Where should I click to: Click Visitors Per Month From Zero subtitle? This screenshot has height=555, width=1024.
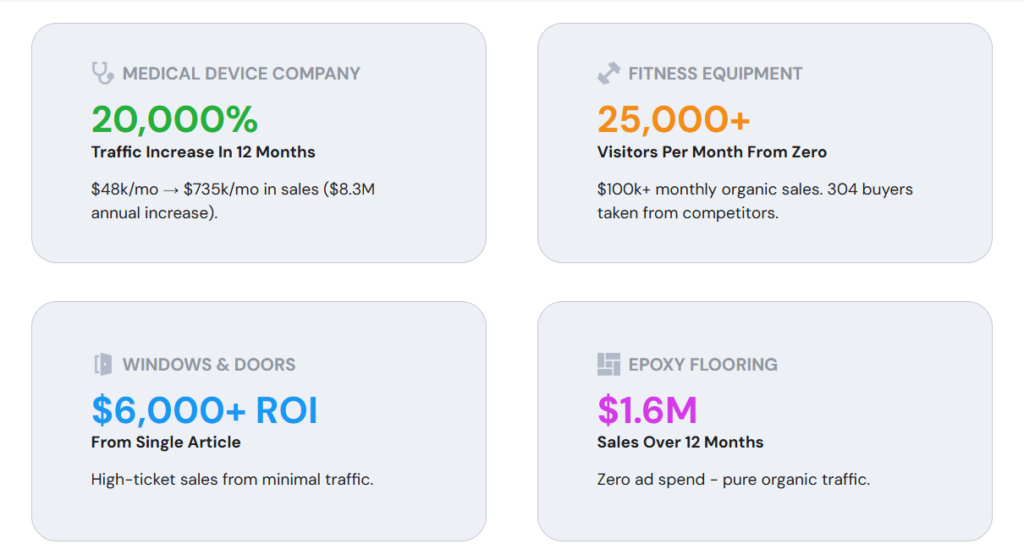tap(712, 152)
